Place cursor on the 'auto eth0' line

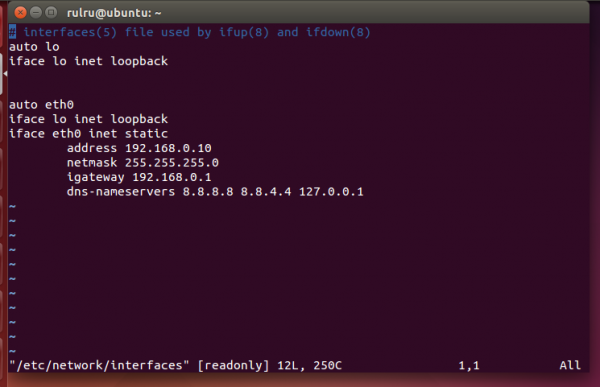pyautogui.click(x=41, y=105)
